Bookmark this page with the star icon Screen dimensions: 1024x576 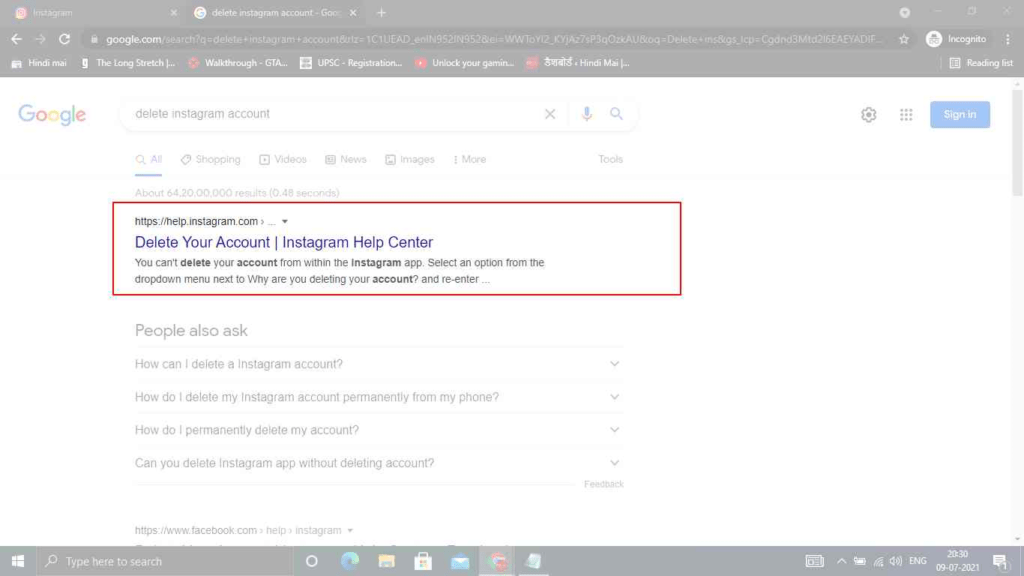click(x=904, y=39)
